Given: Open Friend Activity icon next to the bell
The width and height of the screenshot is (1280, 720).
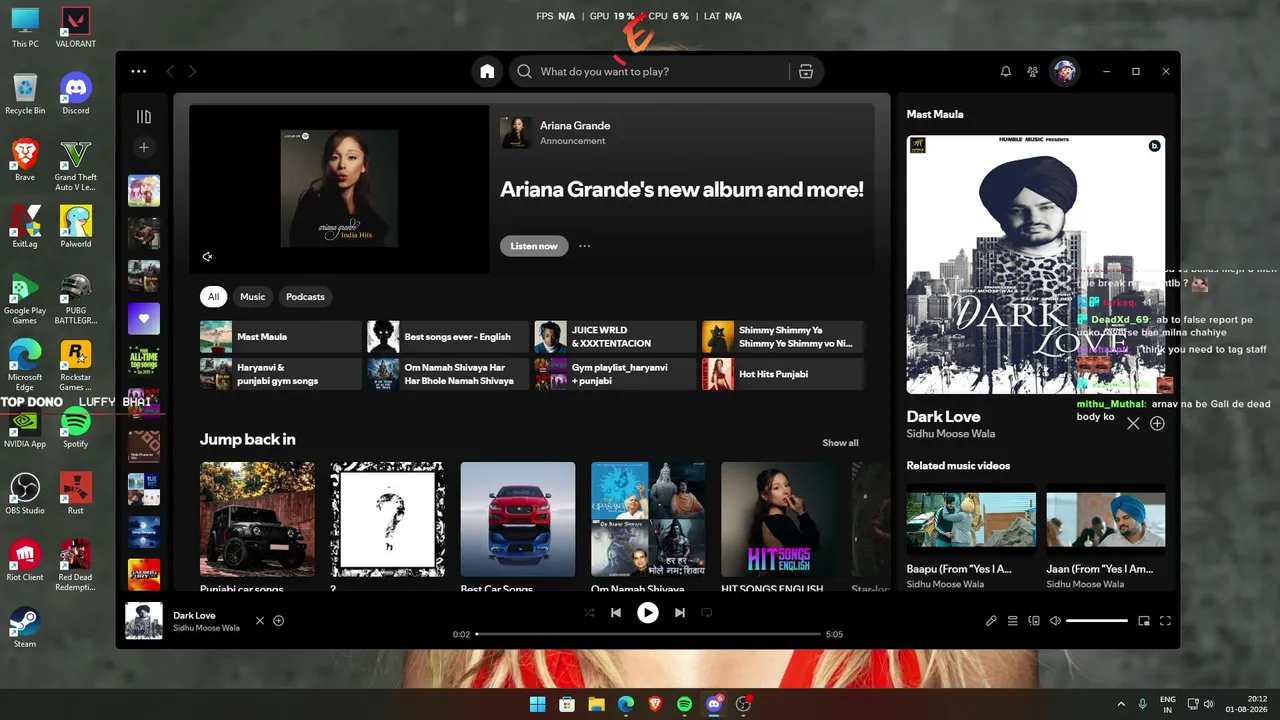Looking at the screenshot, I should coord(1033,72).
